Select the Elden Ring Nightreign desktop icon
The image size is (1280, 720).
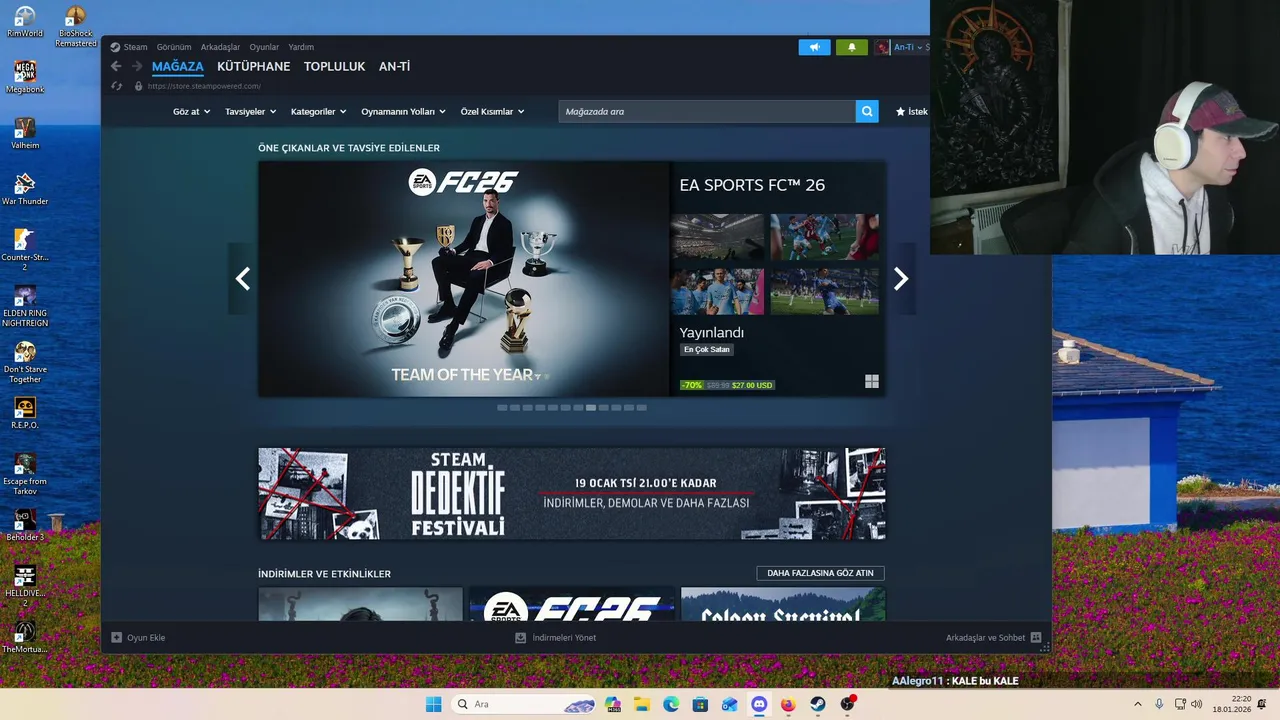pyautogui.click(x=25, y=306)
